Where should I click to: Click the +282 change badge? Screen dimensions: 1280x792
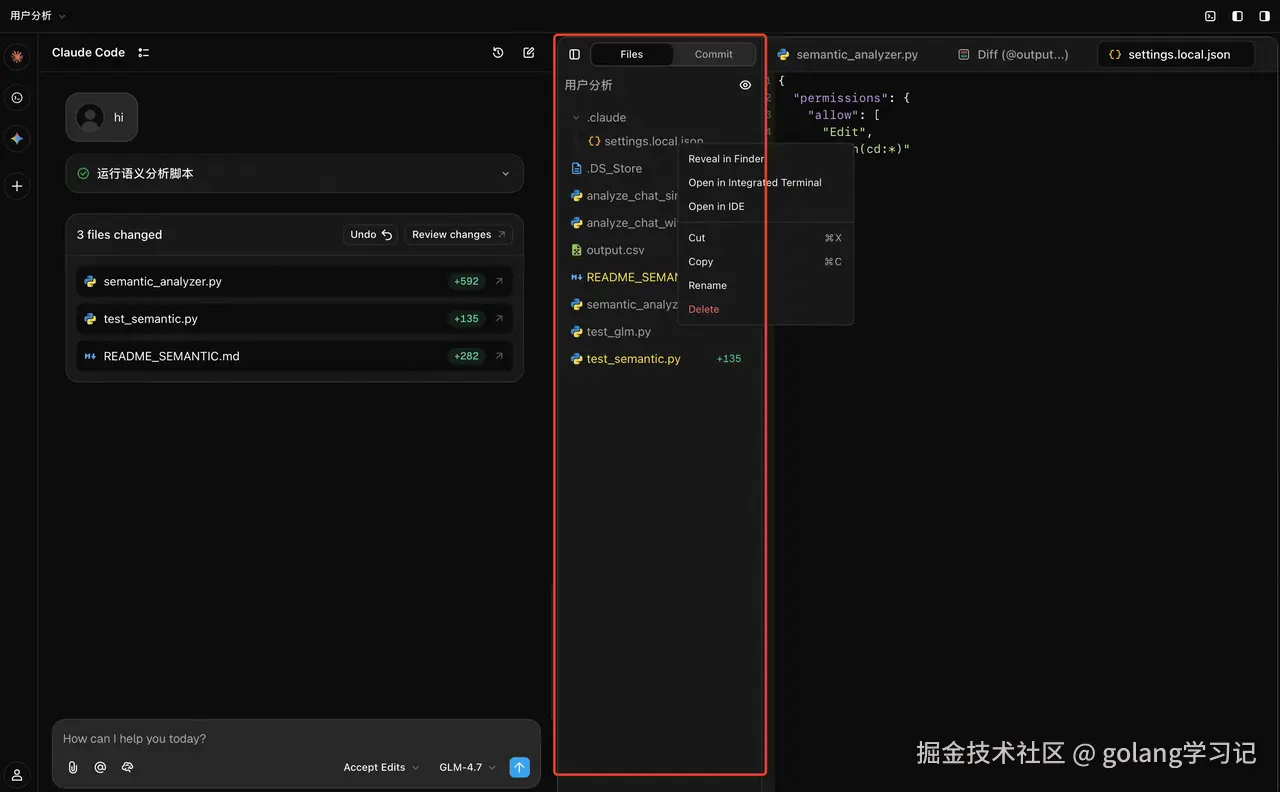click(x=466, y=356)
